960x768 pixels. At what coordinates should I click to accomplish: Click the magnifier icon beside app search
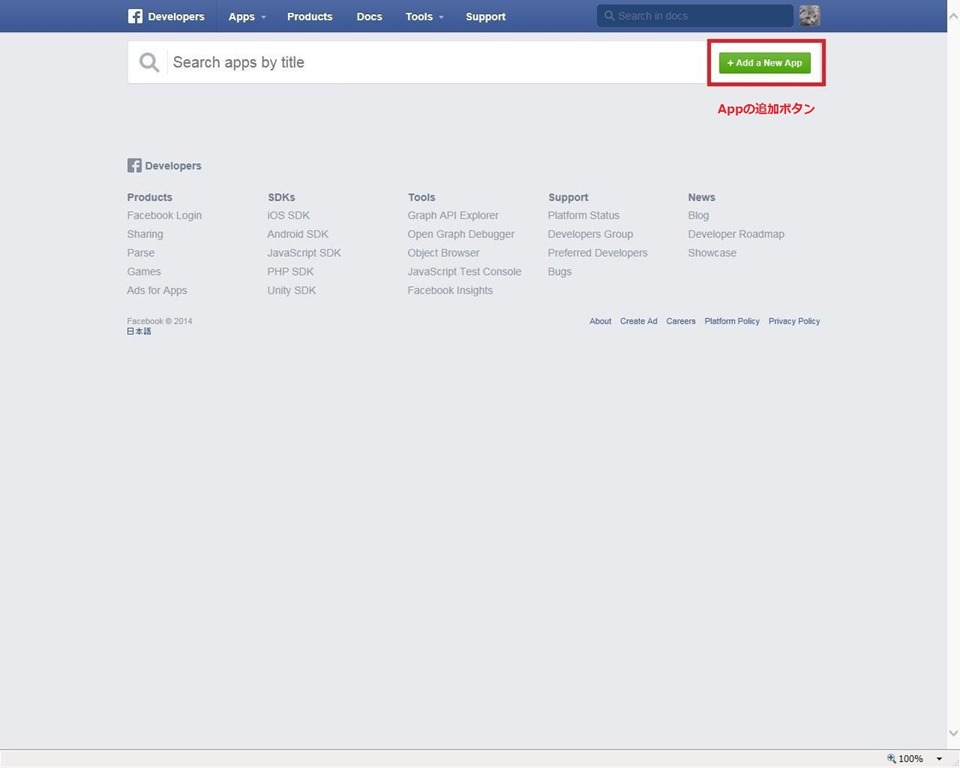tap(149, 62)
